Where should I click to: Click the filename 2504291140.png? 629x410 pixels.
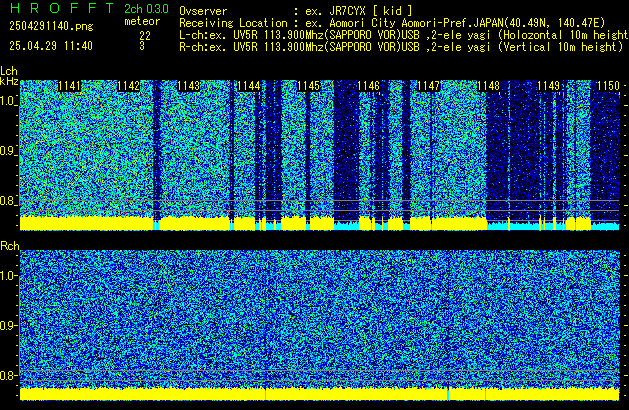click(51, 26)
